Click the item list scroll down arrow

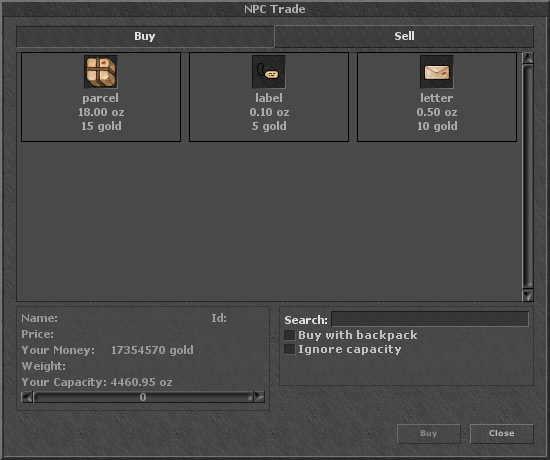(528, 295)
